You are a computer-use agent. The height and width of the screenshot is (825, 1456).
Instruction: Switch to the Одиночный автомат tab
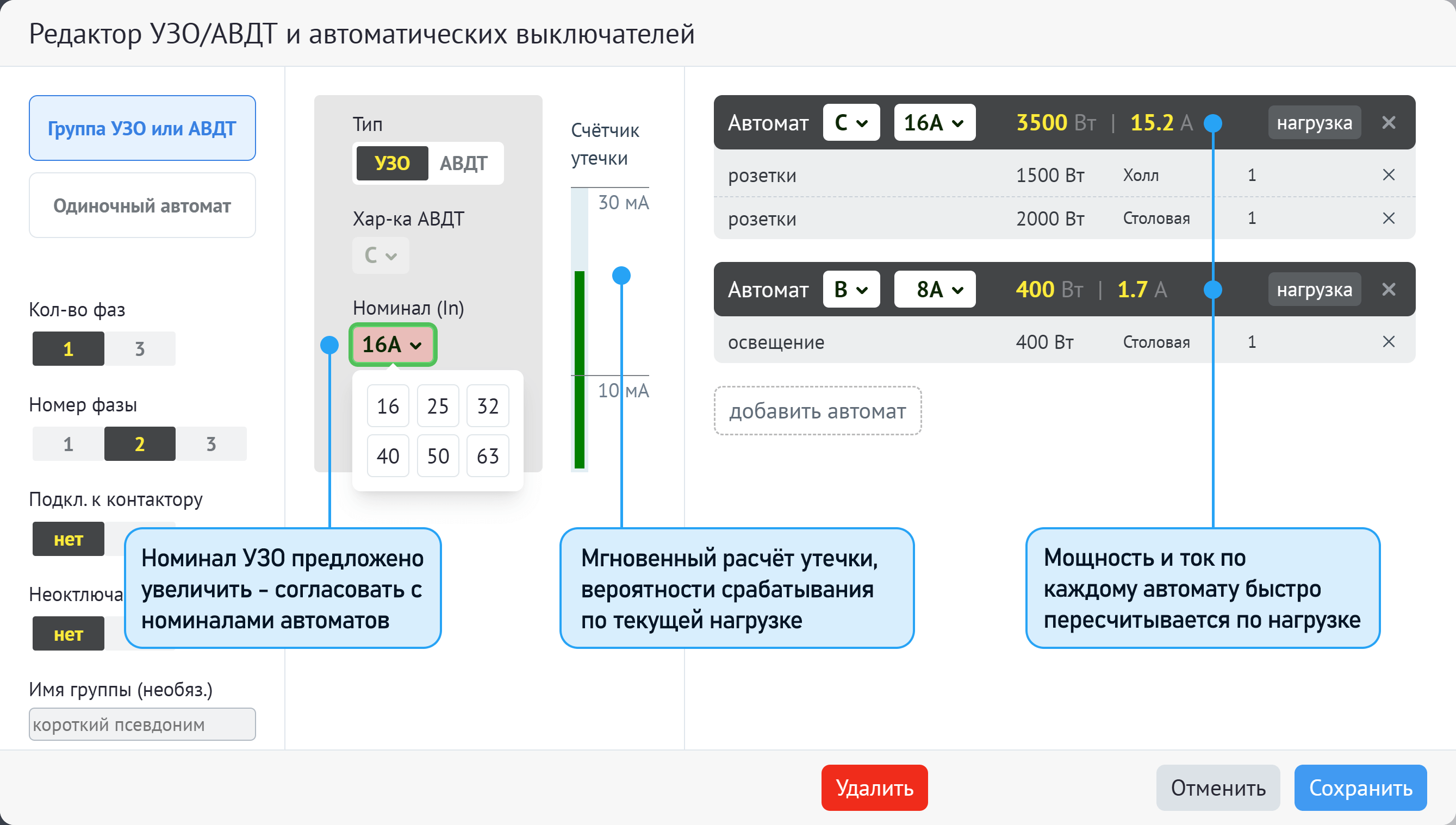point(142,205)
